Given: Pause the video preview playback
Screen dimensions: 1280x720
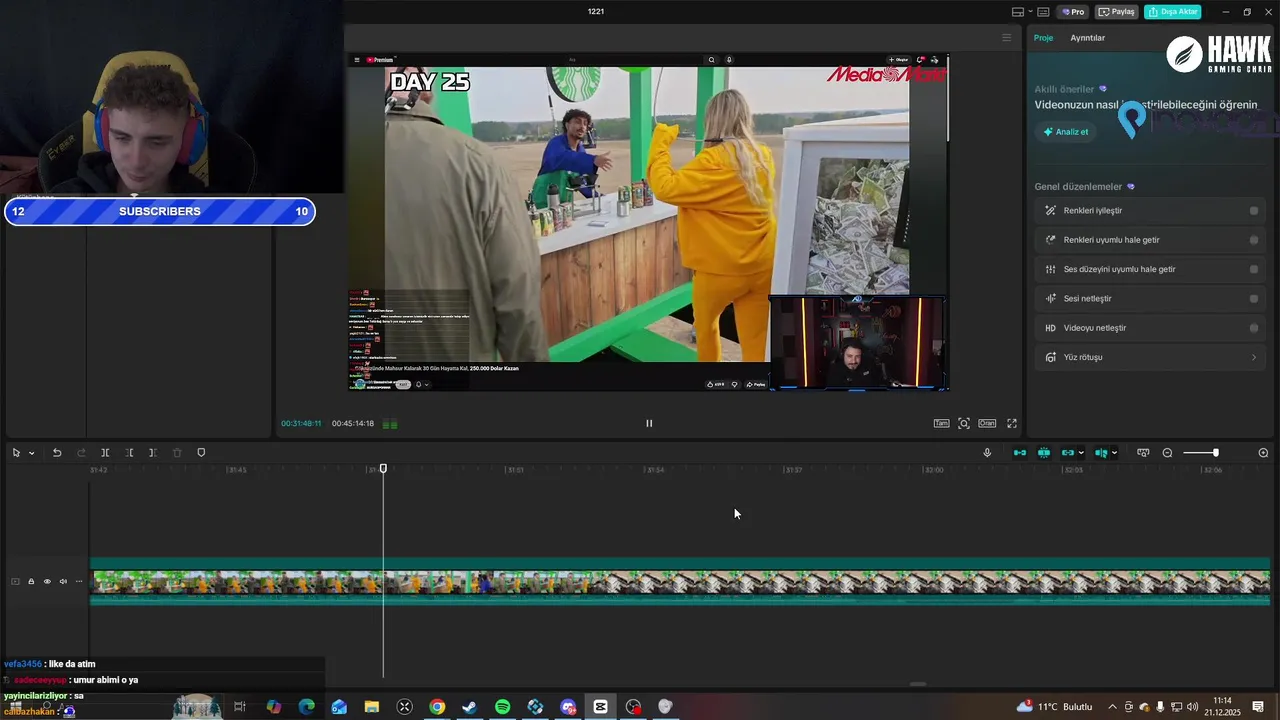Looking at the screenshot, I should pos(649,423).
